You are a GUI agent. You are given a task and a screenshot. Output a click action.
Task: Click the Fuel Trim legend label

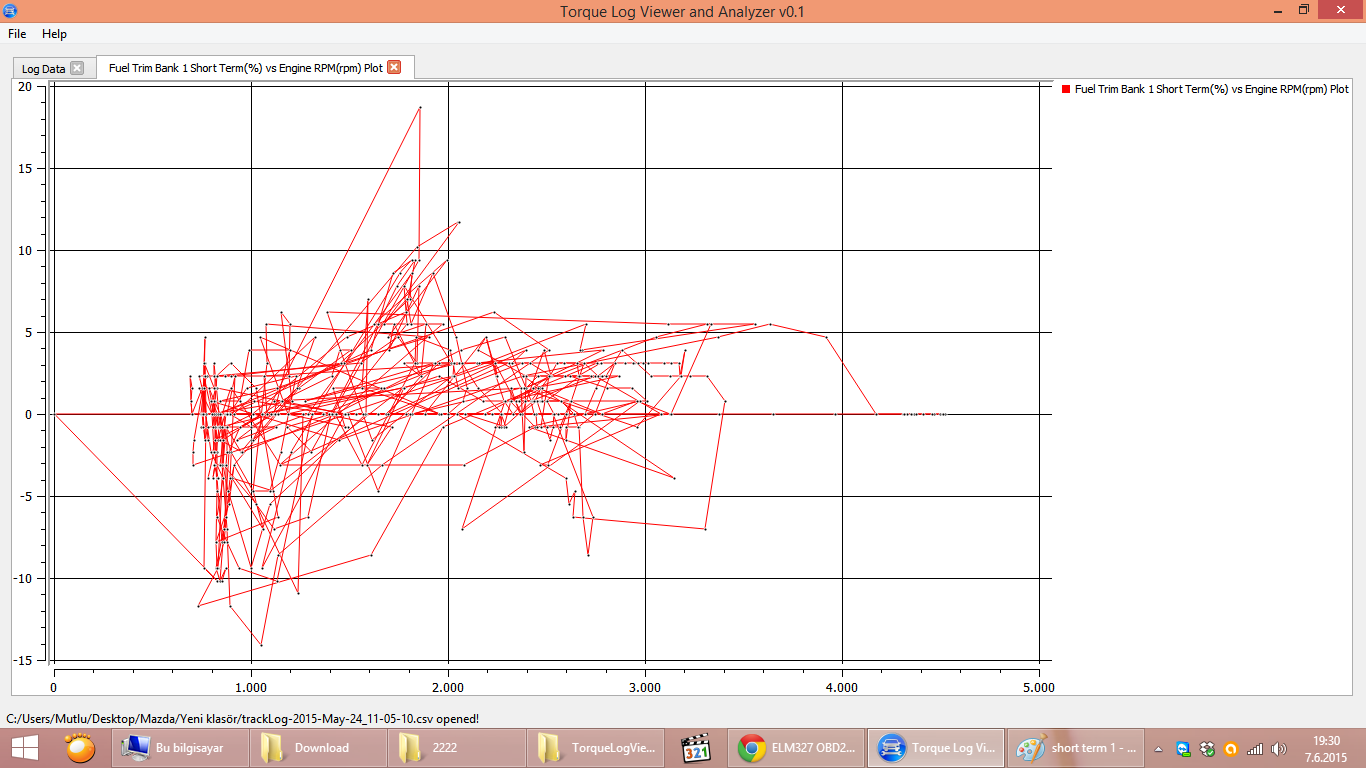coord(1212,89)
